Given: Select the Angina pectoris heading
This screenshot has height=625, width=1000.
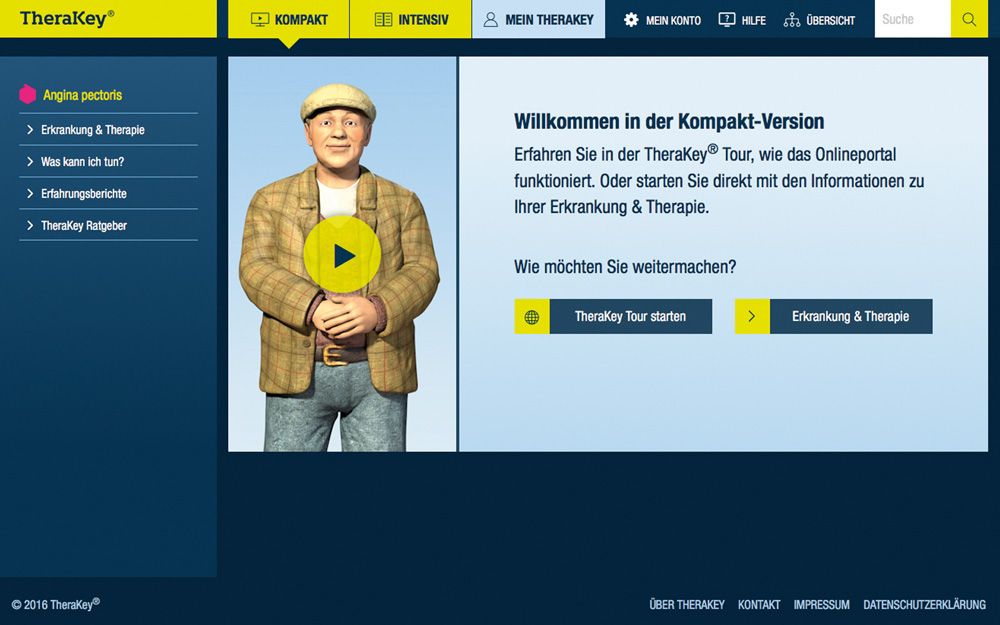Looking at the screenshot, I should click(82, 95).
